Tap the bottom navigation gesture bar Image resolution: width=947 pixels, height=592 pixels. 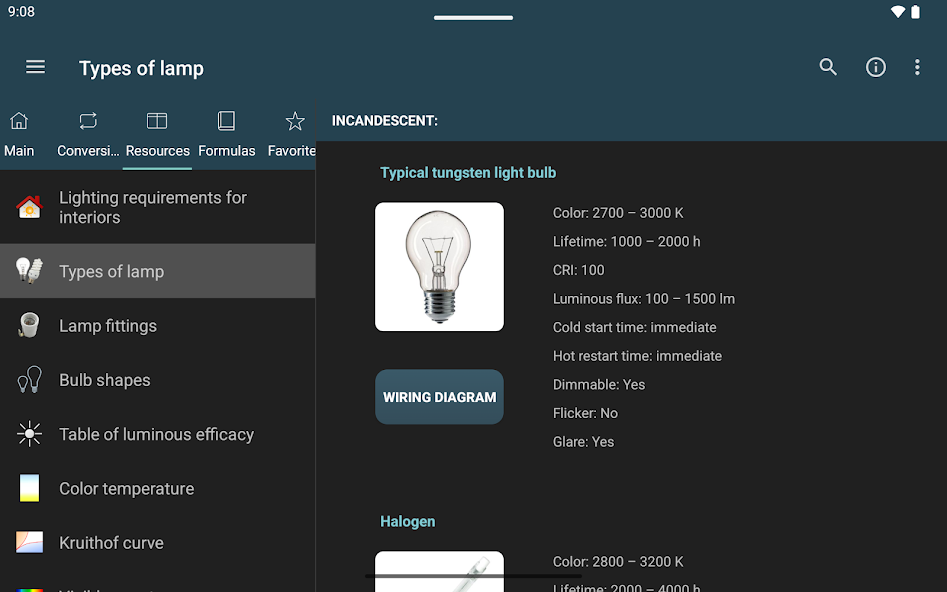(474, 576)
